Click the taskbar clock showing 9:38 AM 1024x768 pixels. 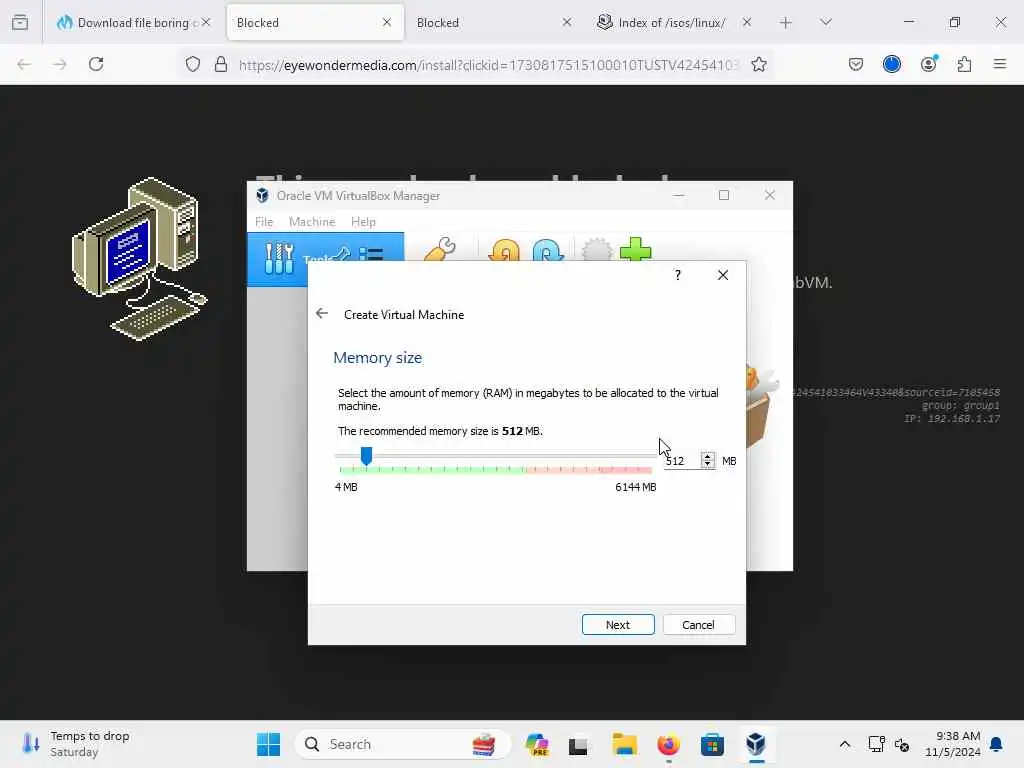(953, 744)
